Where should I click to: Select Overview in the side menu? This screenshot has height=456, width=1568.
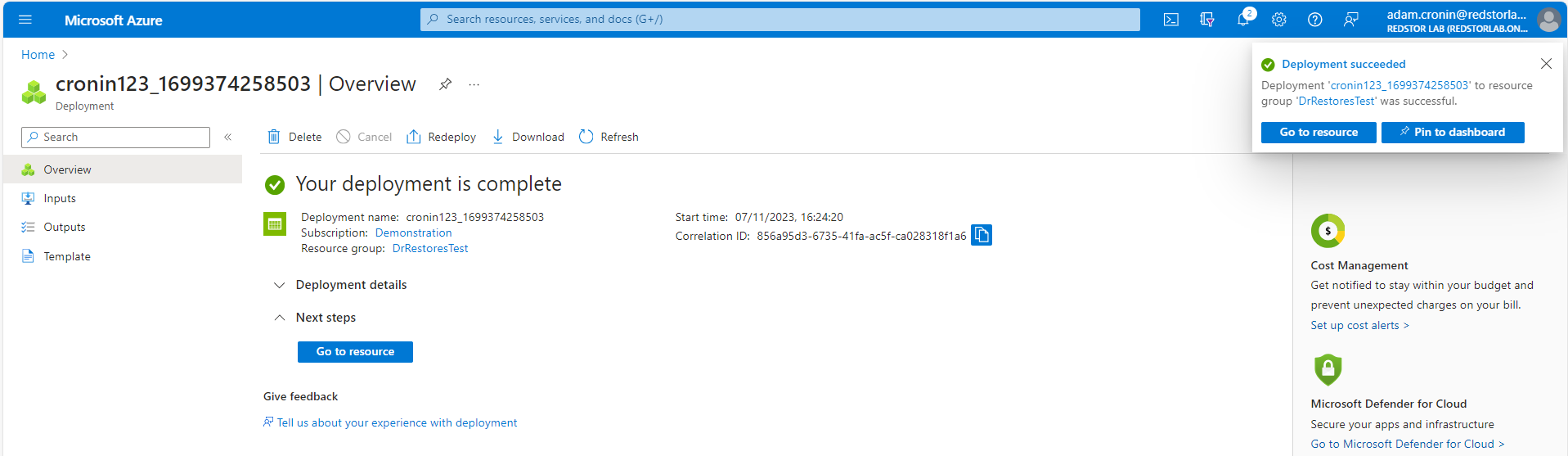coord(123,169)
